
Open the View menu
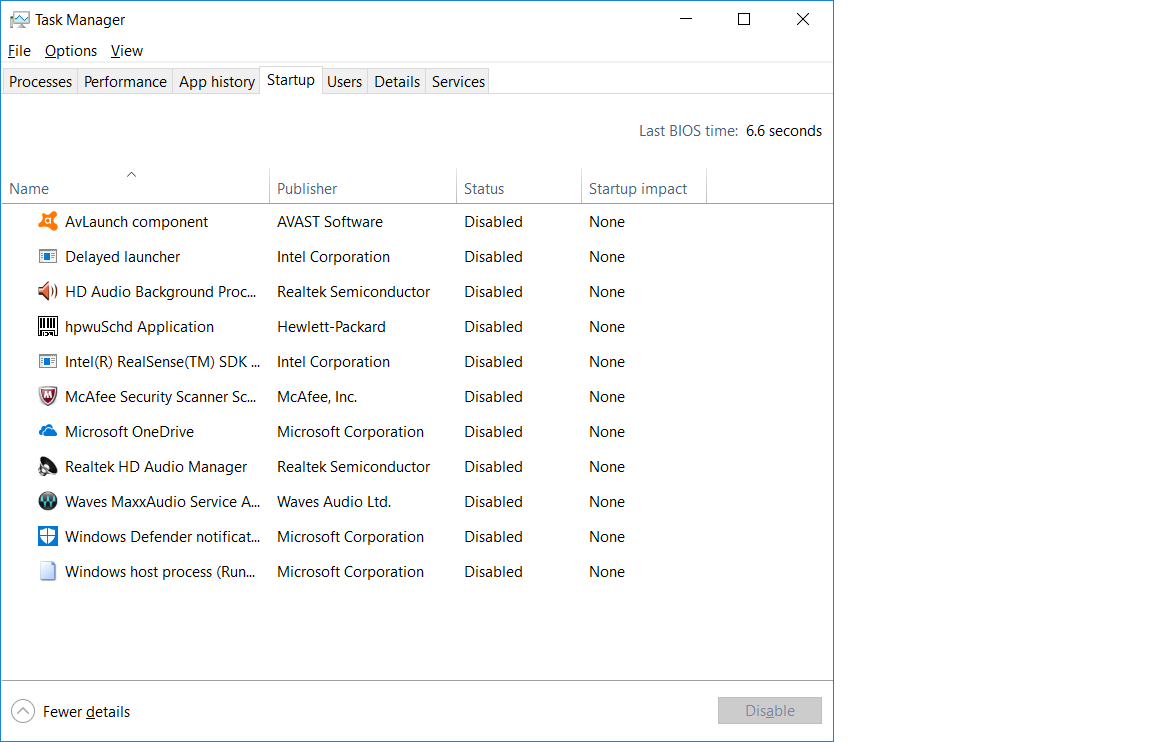pyautogui.click(x=126, y=51)
